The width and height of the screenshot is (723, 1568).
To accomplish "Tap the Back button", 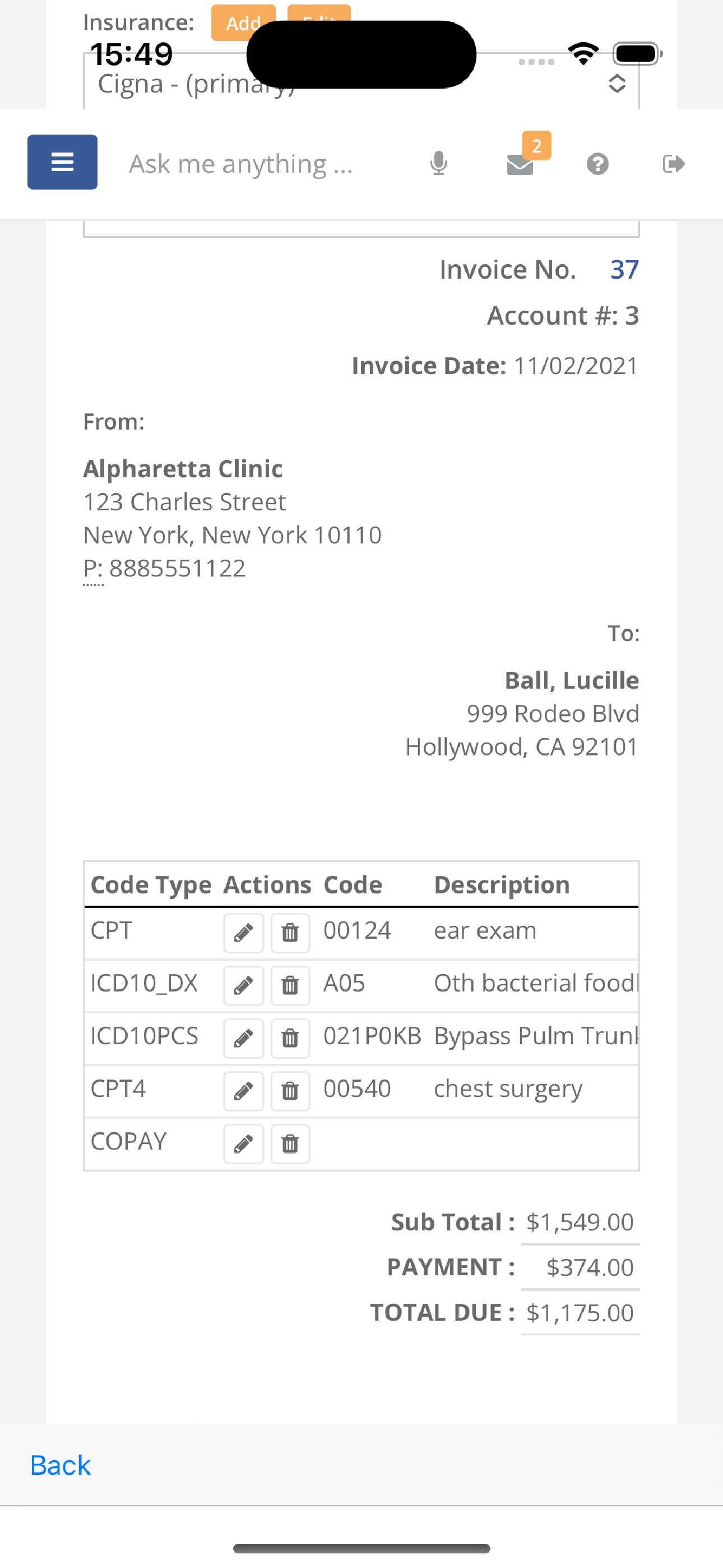I will coord(61,1465).
